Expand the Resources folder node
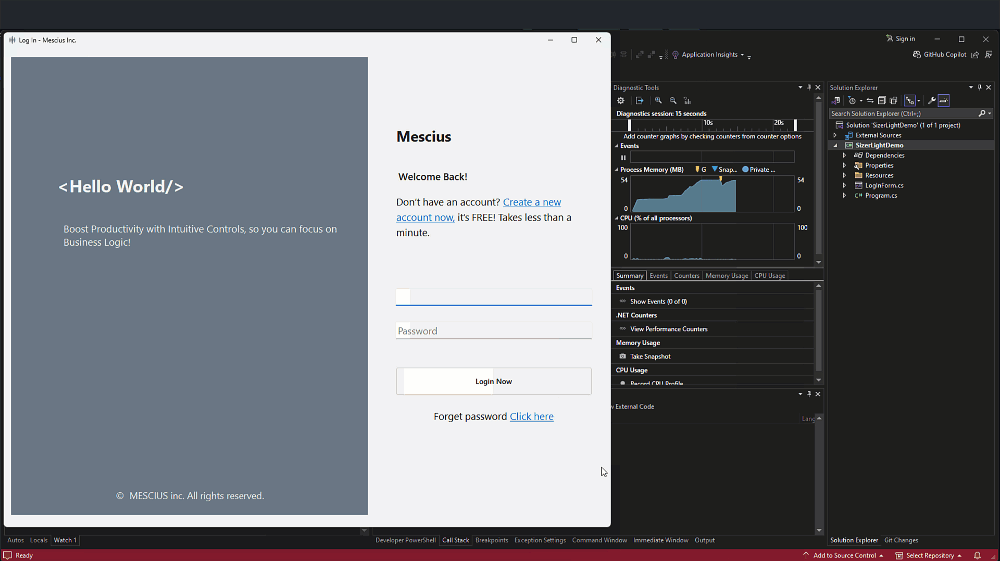1000x561 pixels. [844, 175]
